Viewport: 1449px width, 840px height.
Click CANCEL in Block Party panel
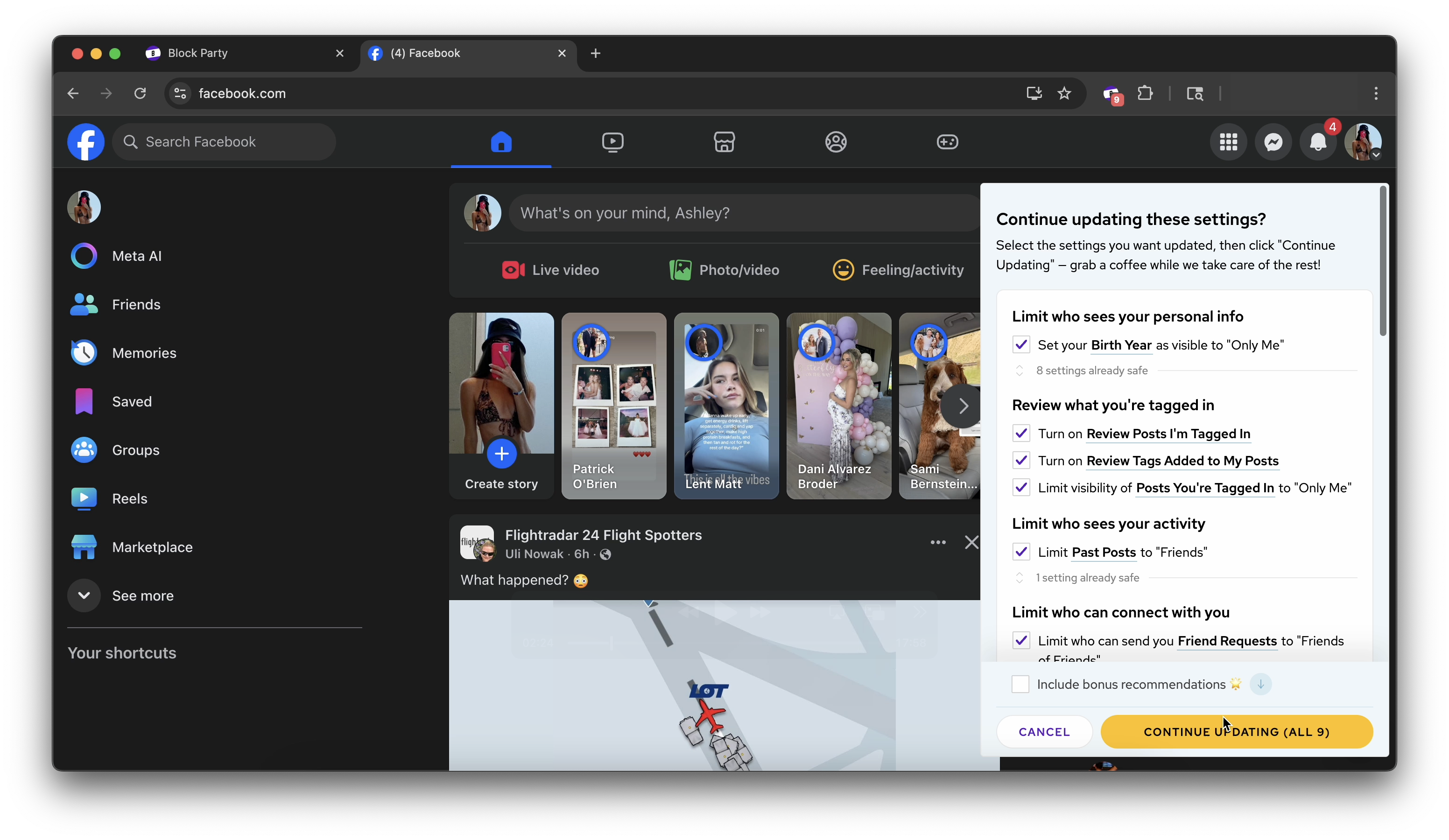point(1044,731)
